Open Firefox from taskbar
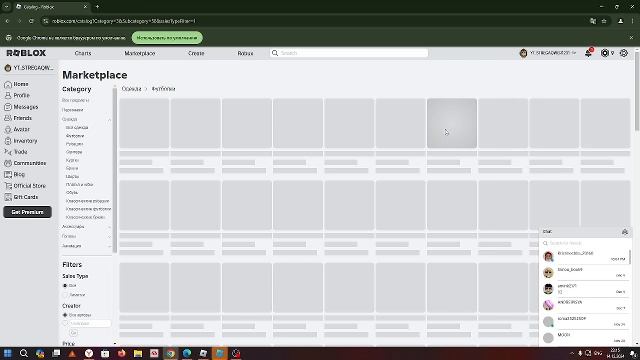The image size is (640, 360). (x=122, y=353)
